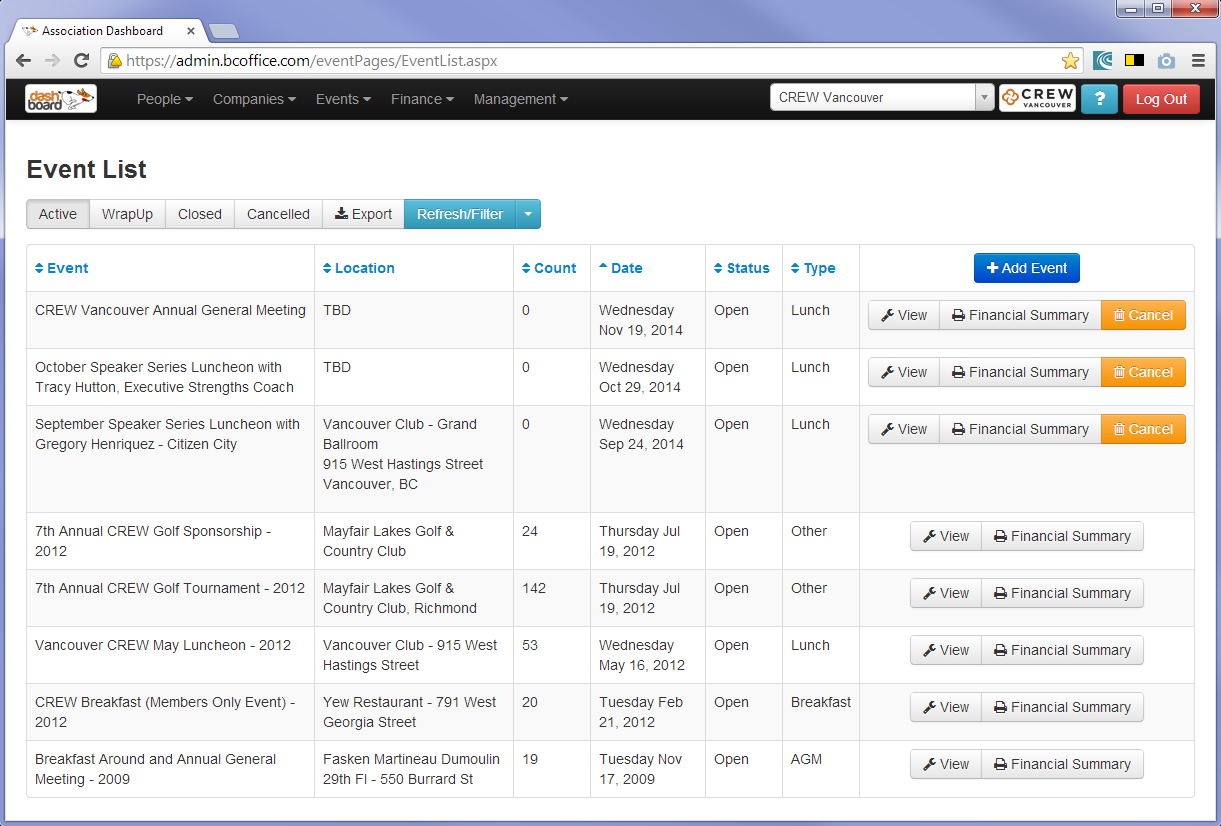The height and width of the screenshot is (826, 1221).
Task: Click the count value "142"
Action: click(534, 588)
